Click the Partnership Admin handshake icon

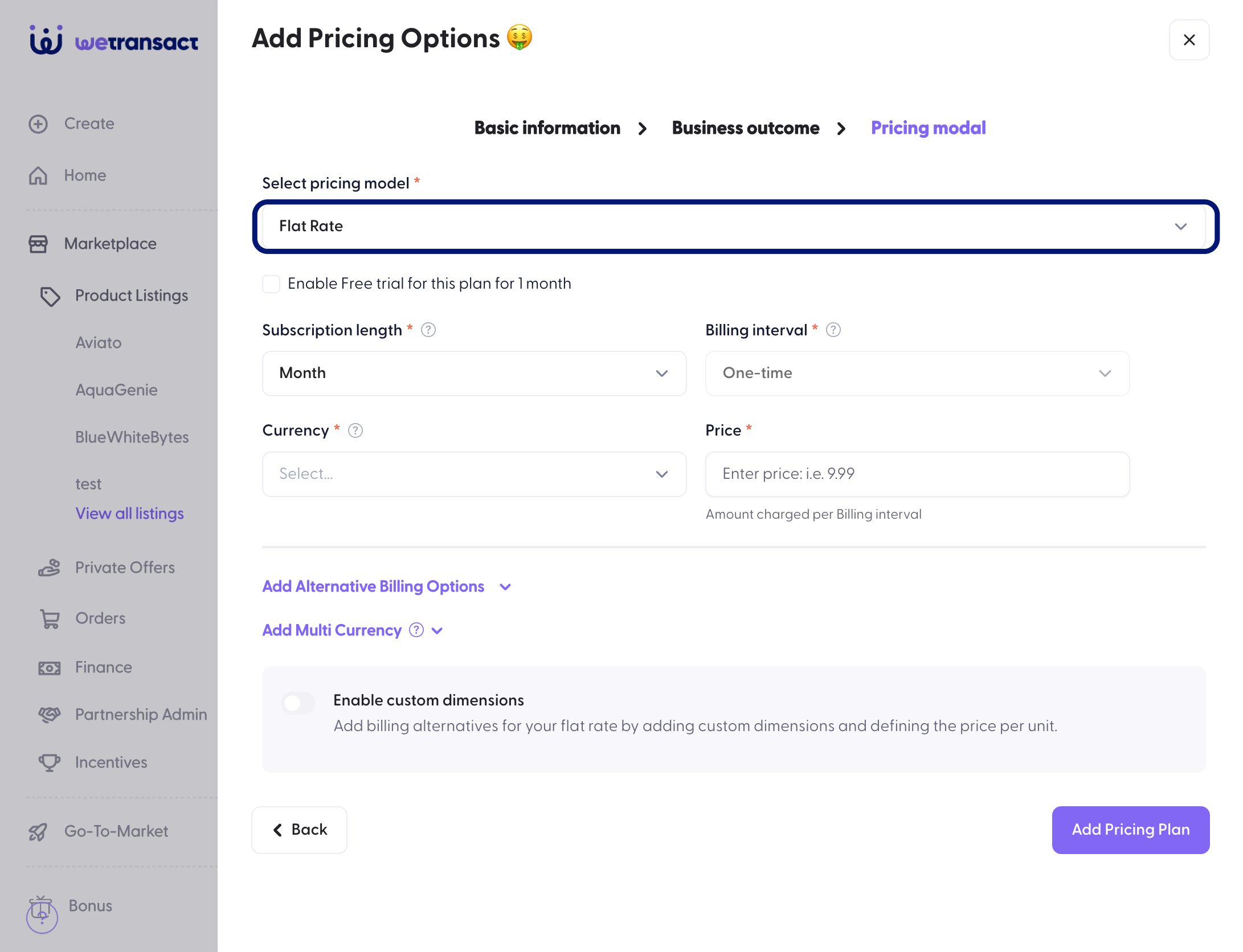pos(50,715)
